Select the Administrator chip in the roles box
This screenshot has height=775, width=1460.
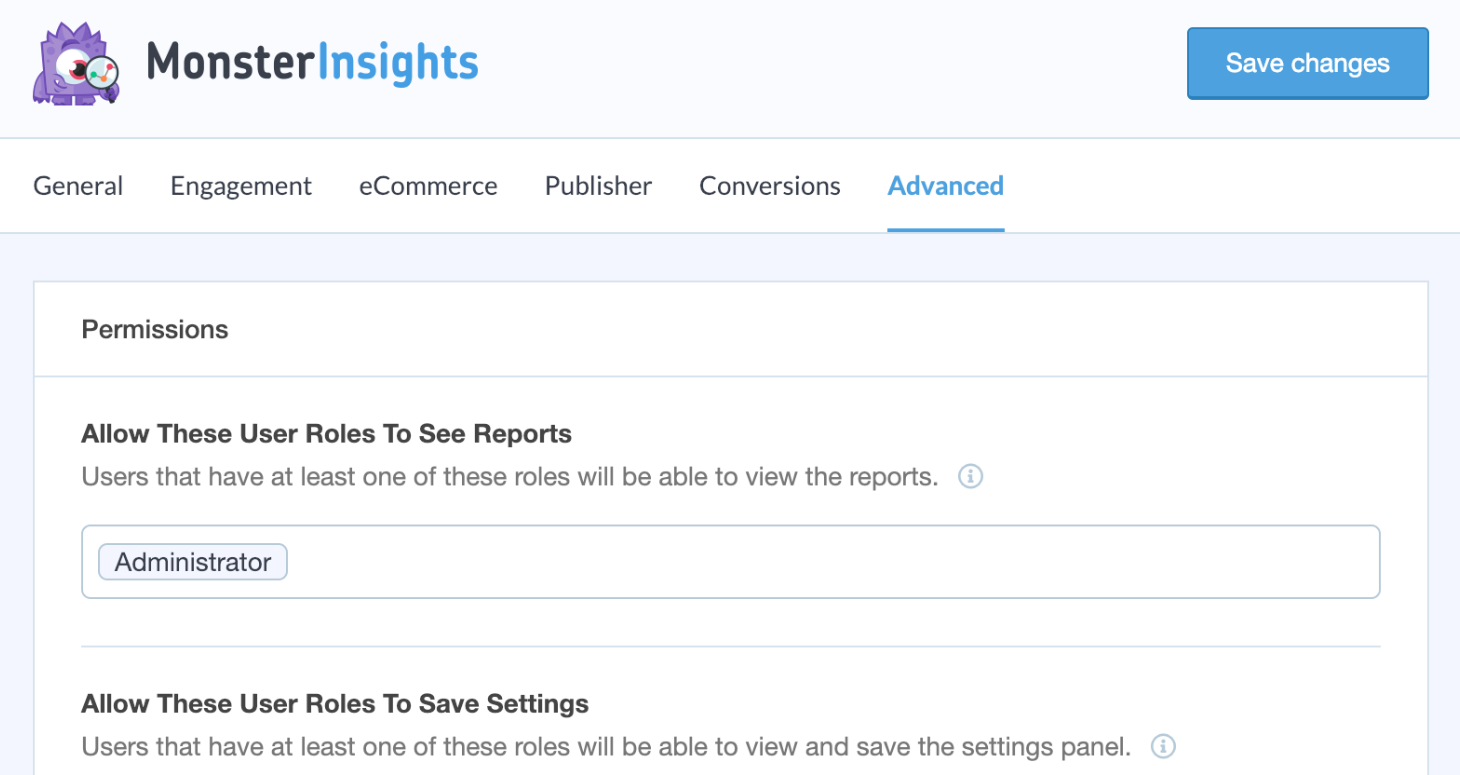(x=192, y=561)
